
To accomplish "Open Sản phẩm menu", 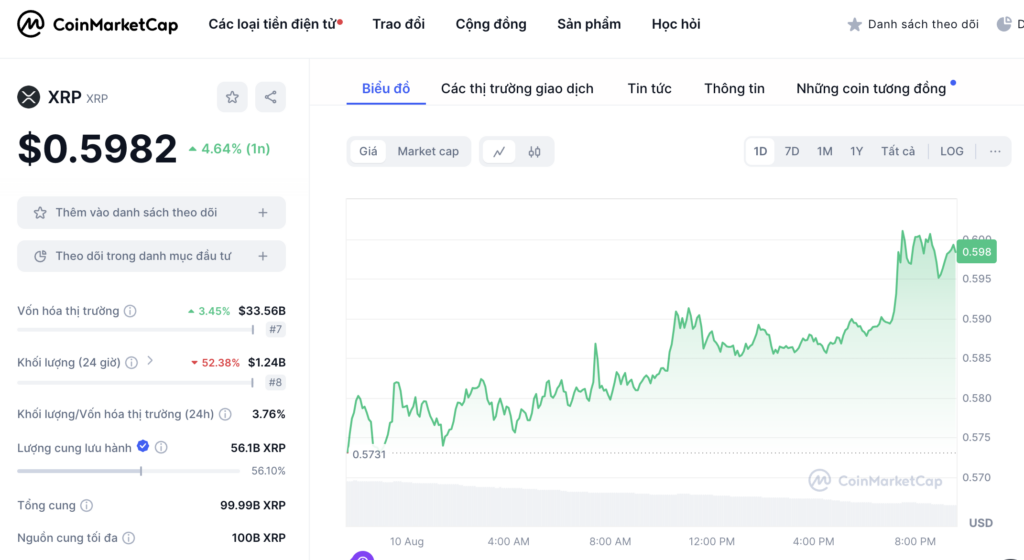I will [x=589, y=24].
